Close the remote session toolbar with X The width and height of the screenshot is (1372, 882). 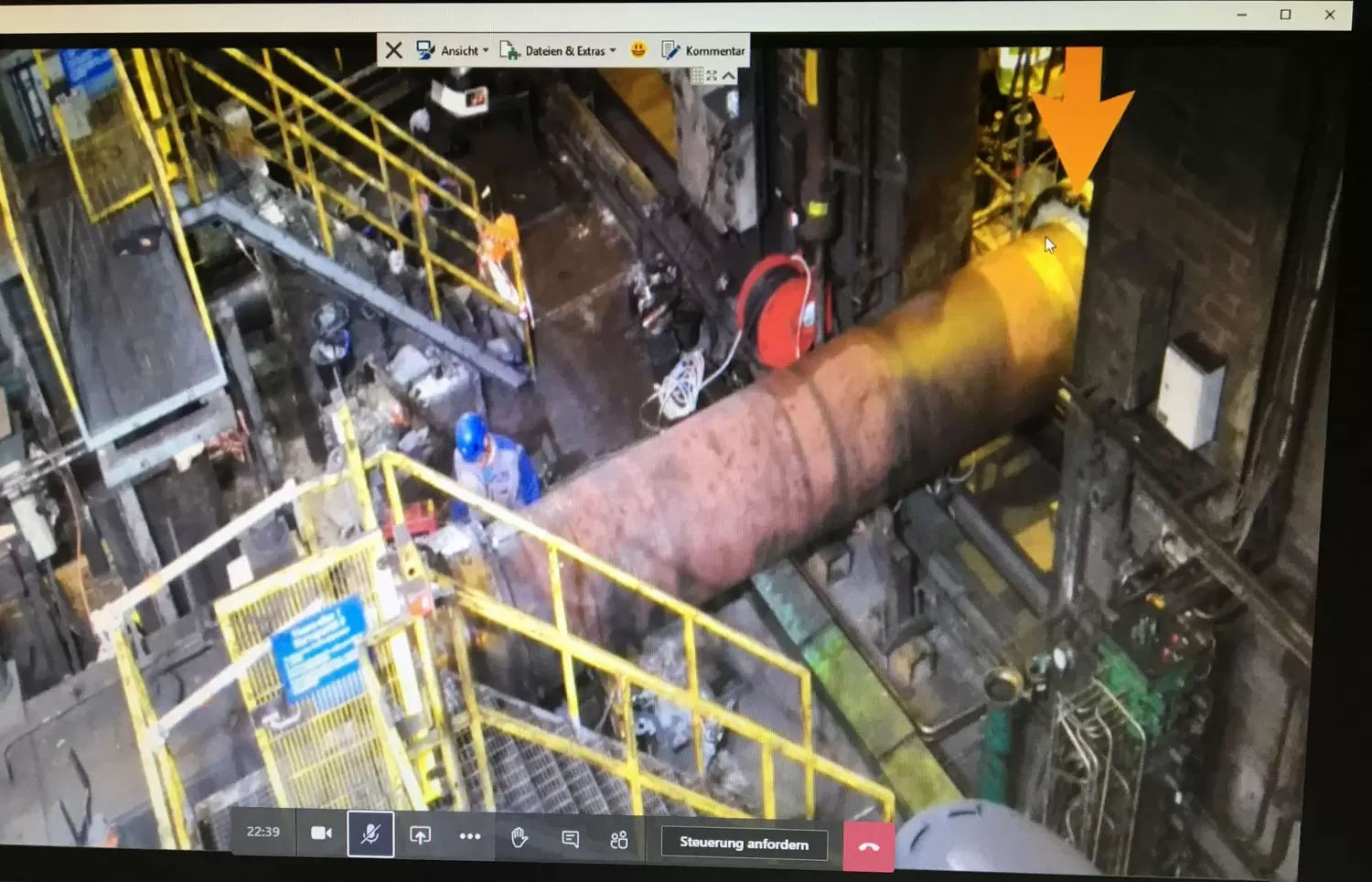393,50
